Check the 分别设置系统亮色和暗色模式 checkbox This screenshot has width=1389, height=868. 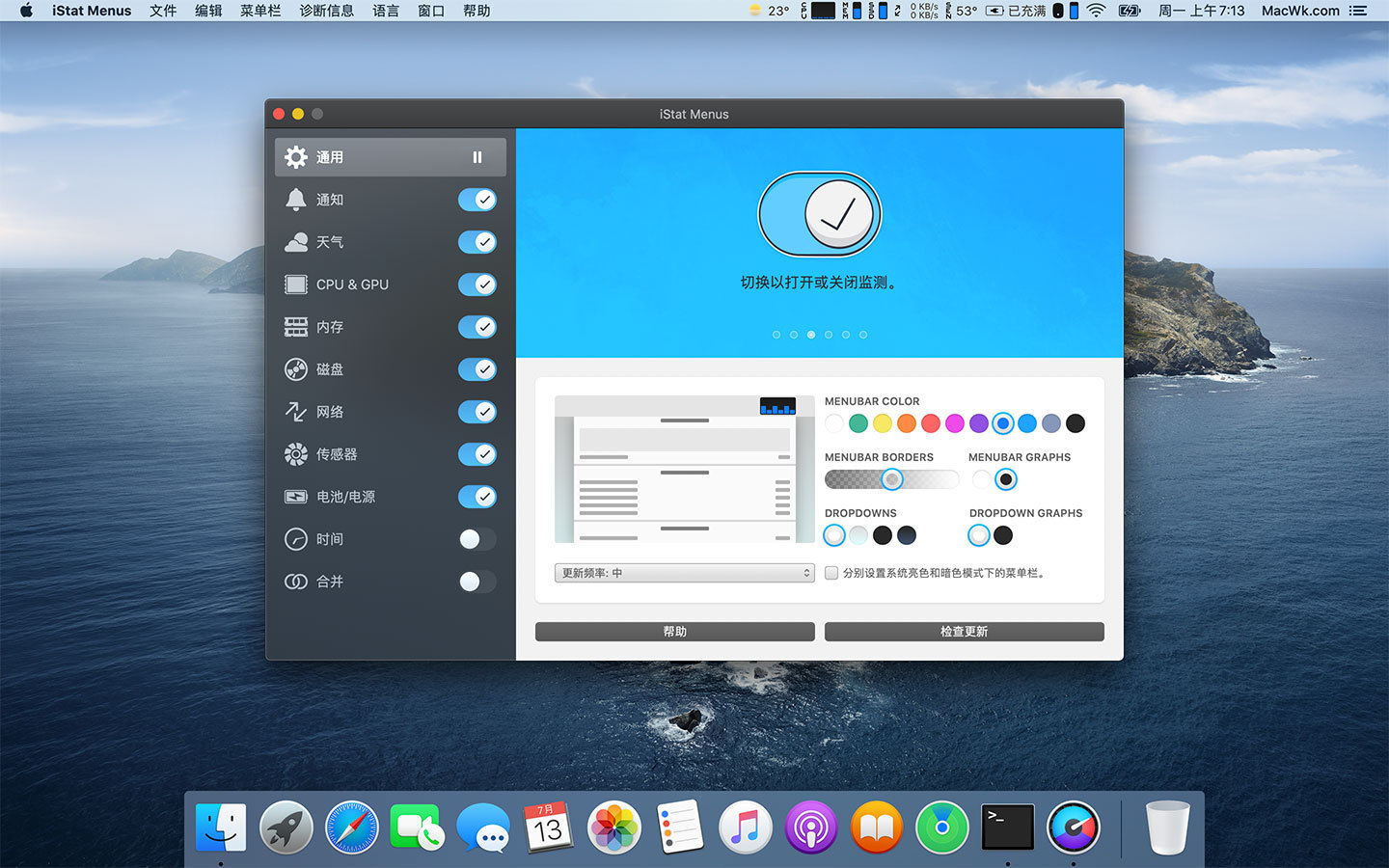831,573
